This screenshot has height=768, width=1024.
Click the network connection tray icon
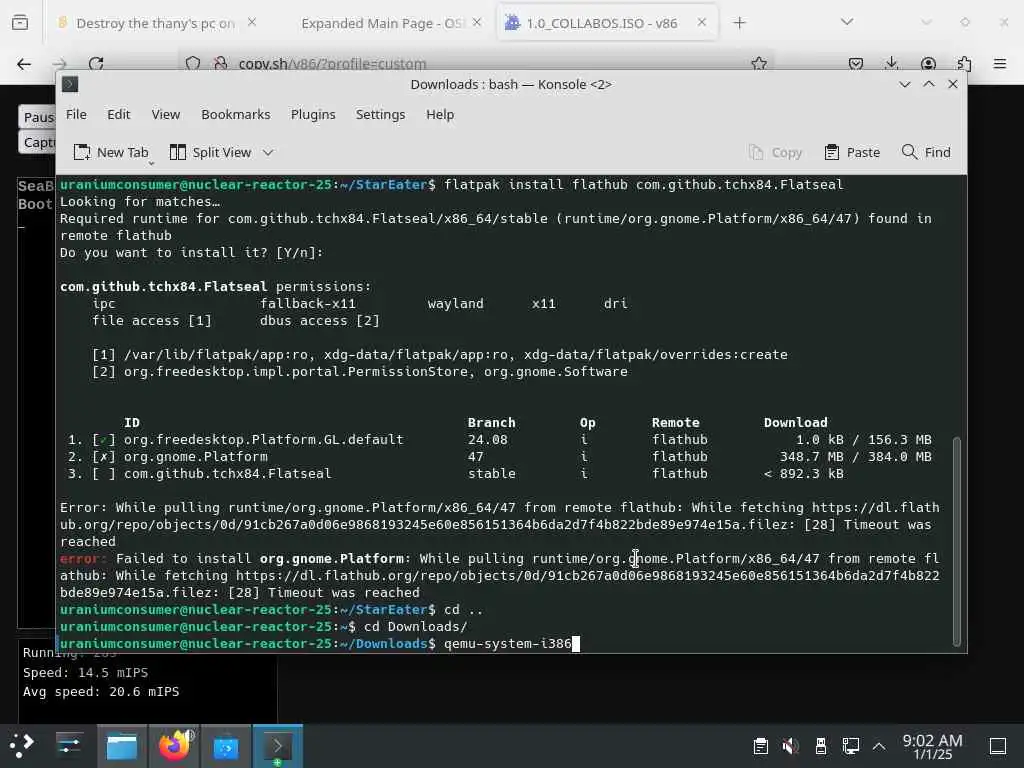coord(850,746)
